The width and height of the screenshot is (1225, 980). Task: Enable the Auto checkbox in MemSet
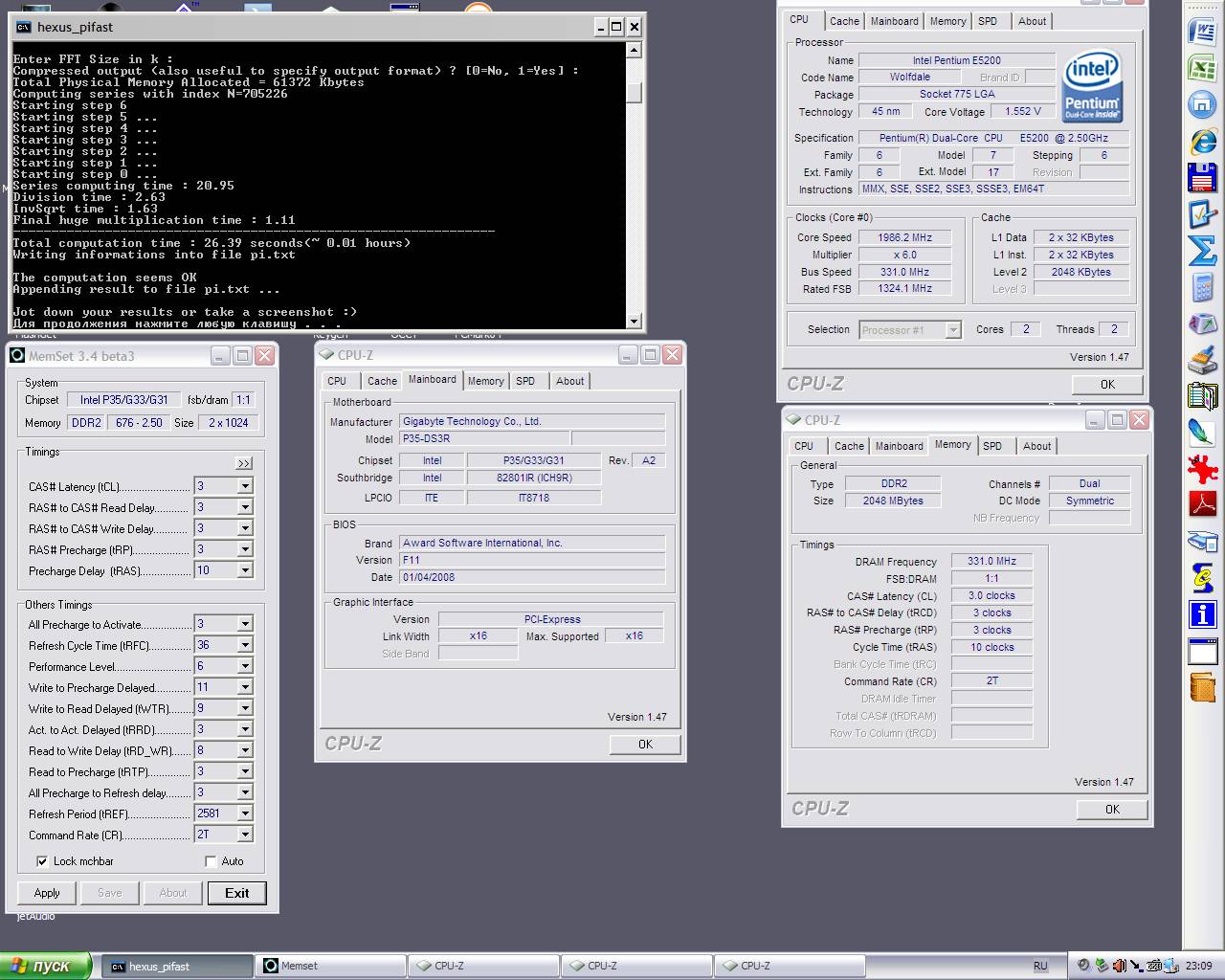pos(211,861)
